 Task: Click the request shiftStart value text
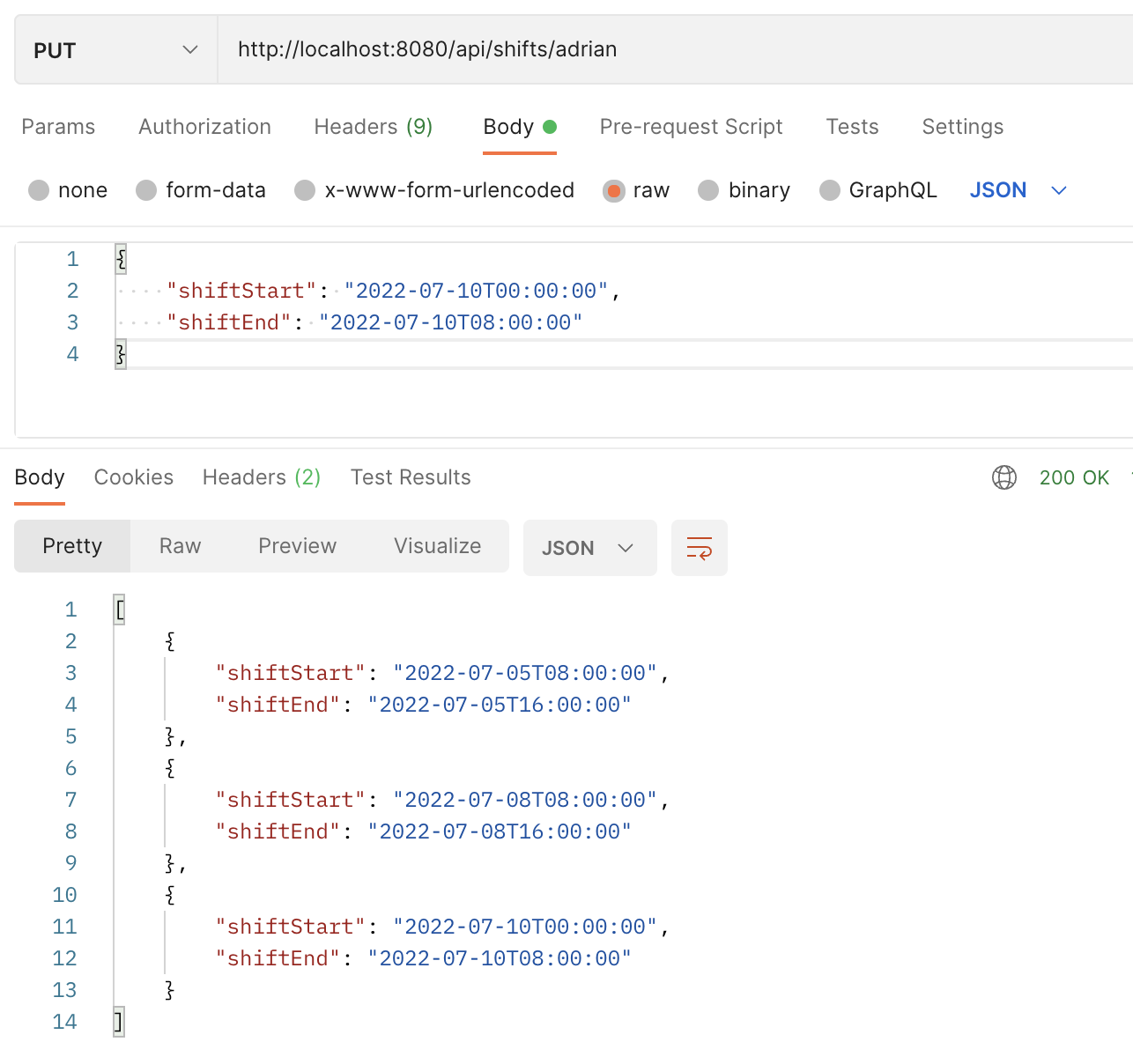476,291
